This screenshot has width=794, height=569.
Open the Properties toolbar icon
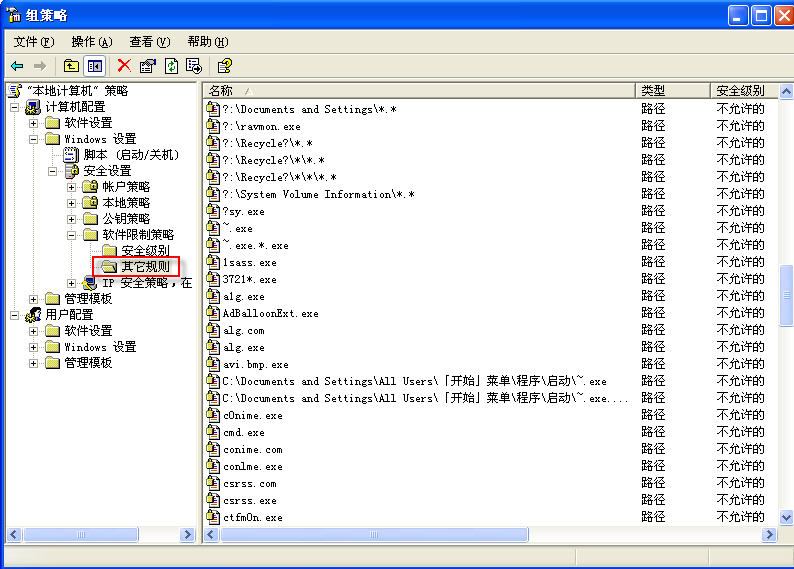click(148, 66)
